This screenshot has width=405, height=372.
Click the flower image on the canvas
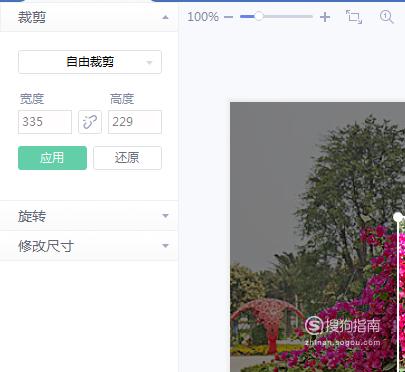point(317,237)
